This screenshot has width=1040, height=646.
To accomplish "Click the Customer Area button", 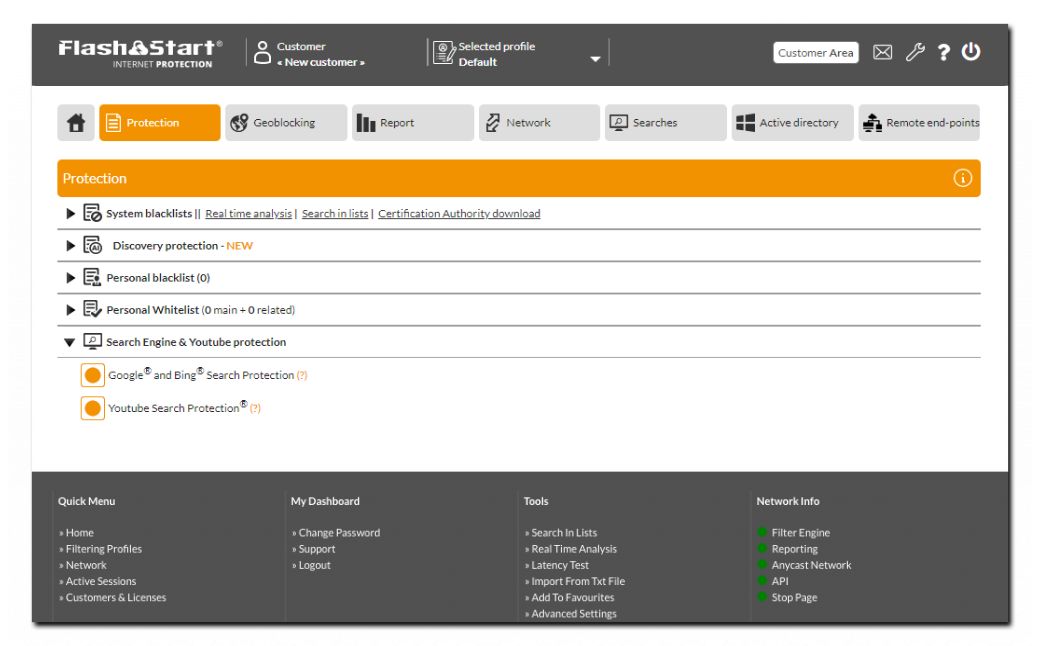I will point(815,53).
